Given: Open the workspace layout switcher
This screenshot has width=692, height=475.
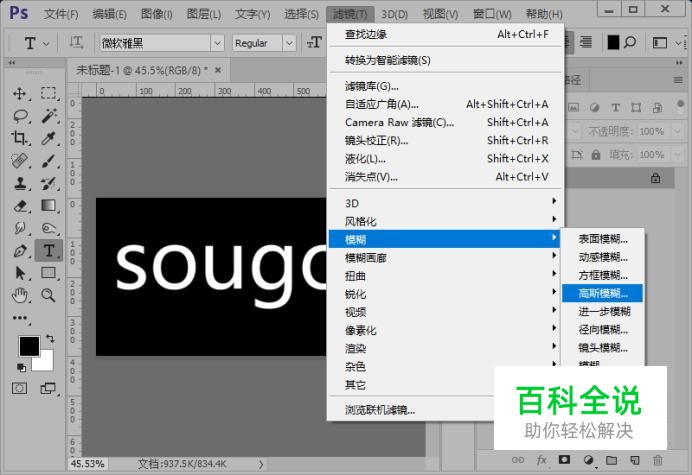Looking at the screenshot, I should click(x=660, y=43).
